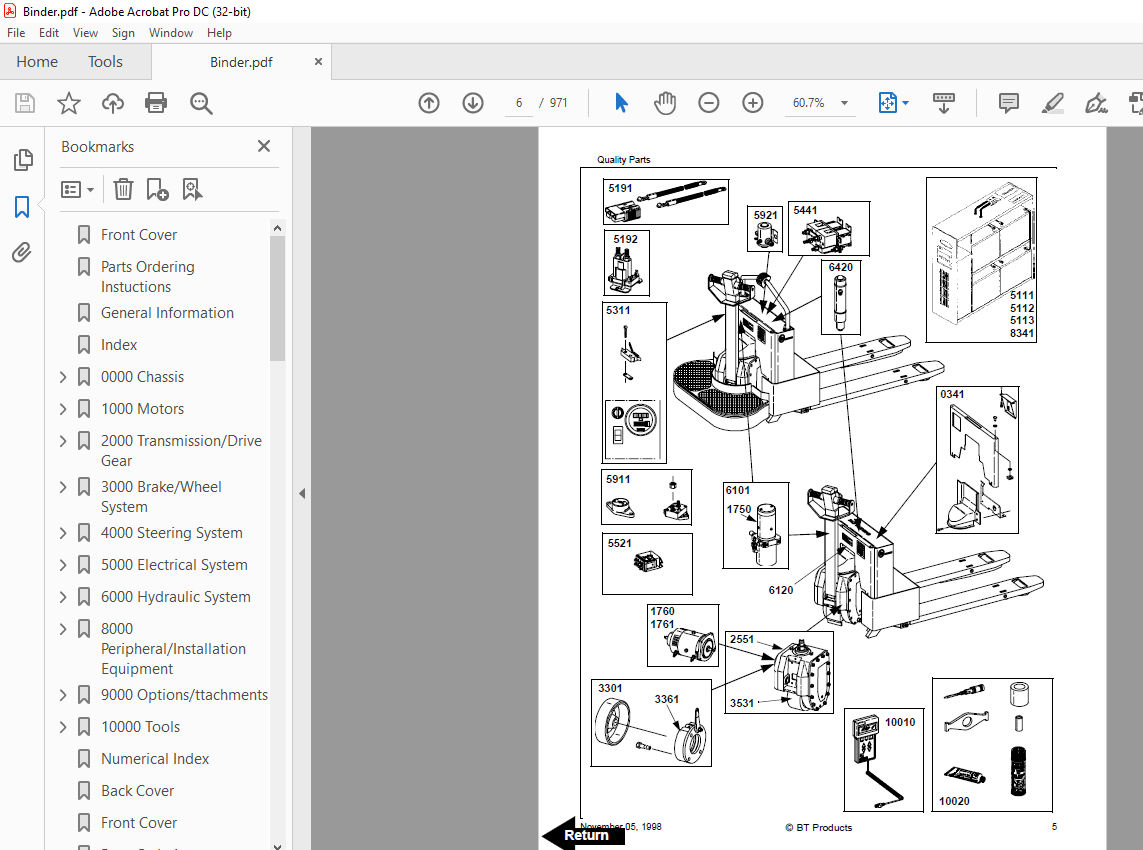1143x850 pixels.
Task: Expand the 10000 Tools bookmark
Action: tap(63, 727)
